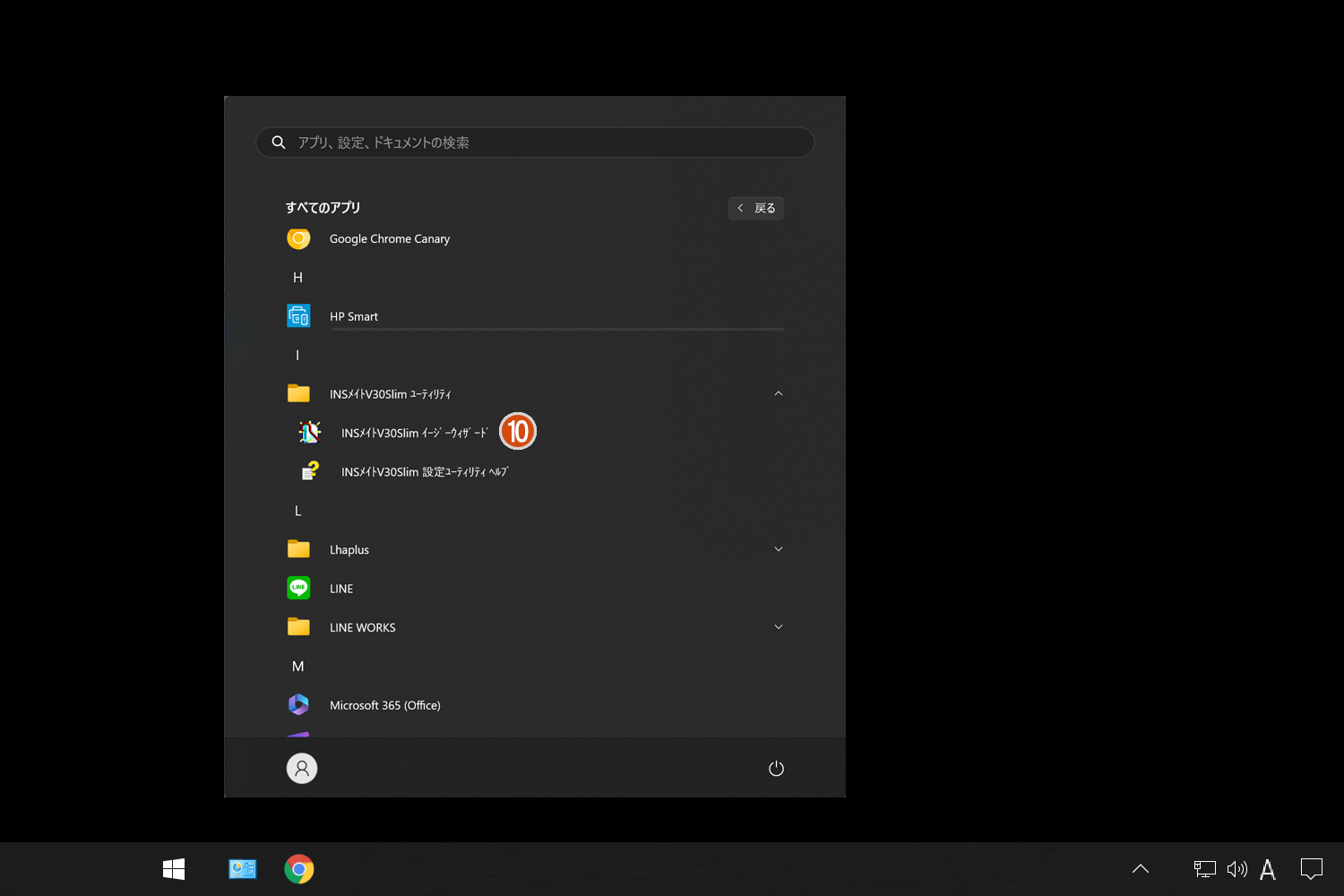Focus the アプリ、設定、ドキュメントの検索 search field
This screenshot has height=896, width=1344.
[x=535, y=142]
